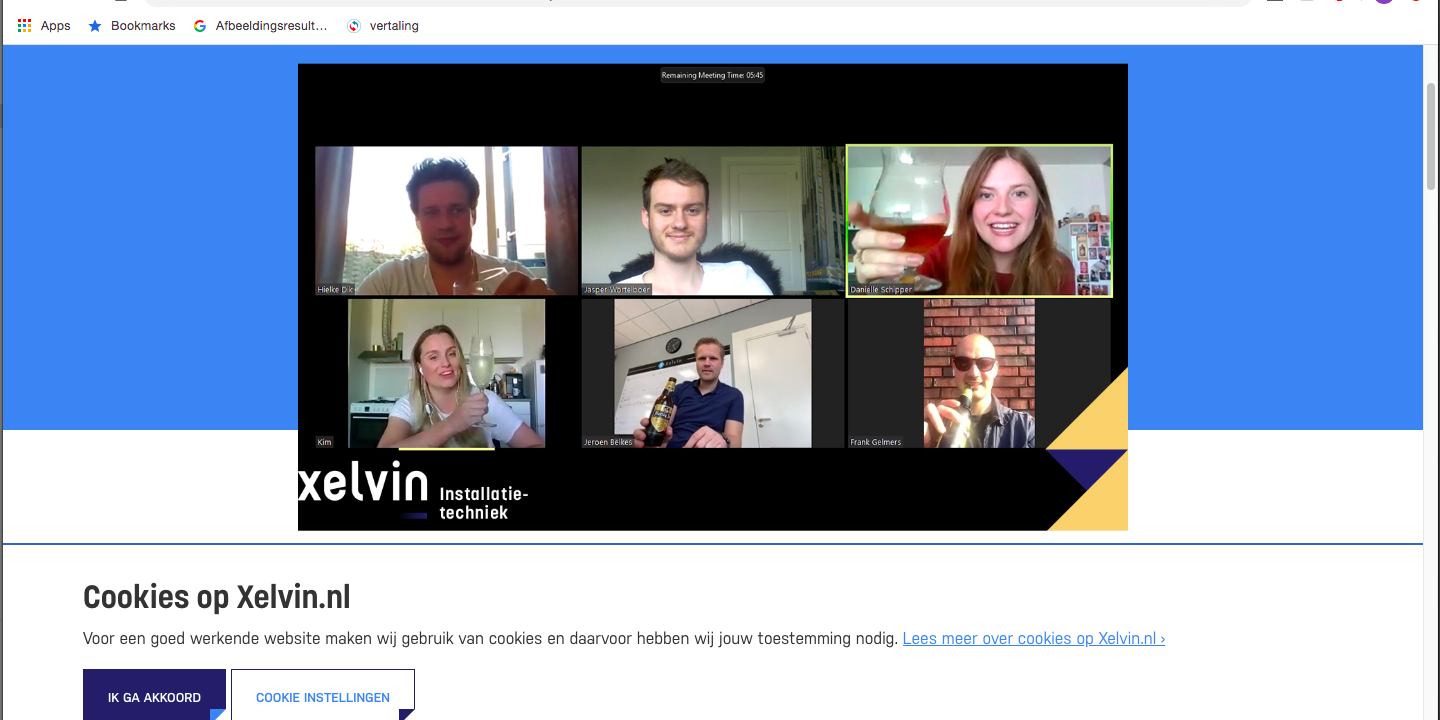
Task: Select the Jasper Wortelboer video tile
Action: click(713, 221)
